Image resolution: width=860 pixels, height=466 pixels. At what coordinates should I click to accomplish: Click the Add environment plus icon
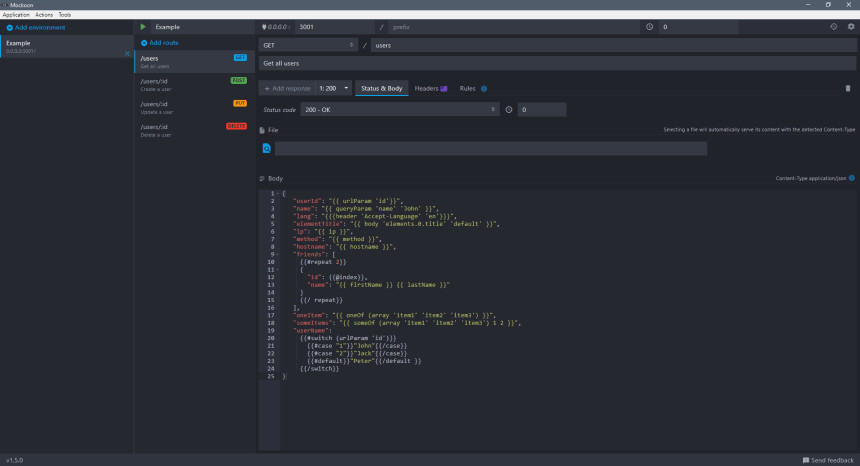click(9, 27)
